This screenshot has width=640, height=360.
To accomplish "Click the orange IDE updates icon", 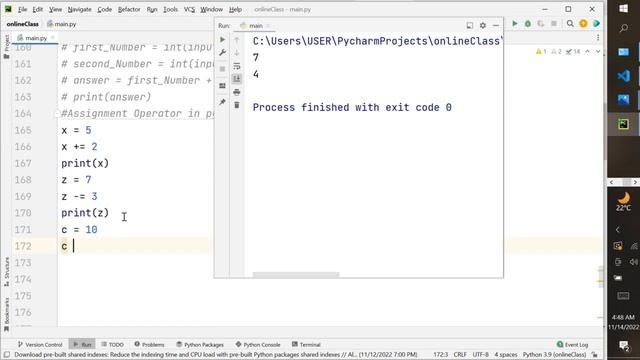I will (583, 24).
